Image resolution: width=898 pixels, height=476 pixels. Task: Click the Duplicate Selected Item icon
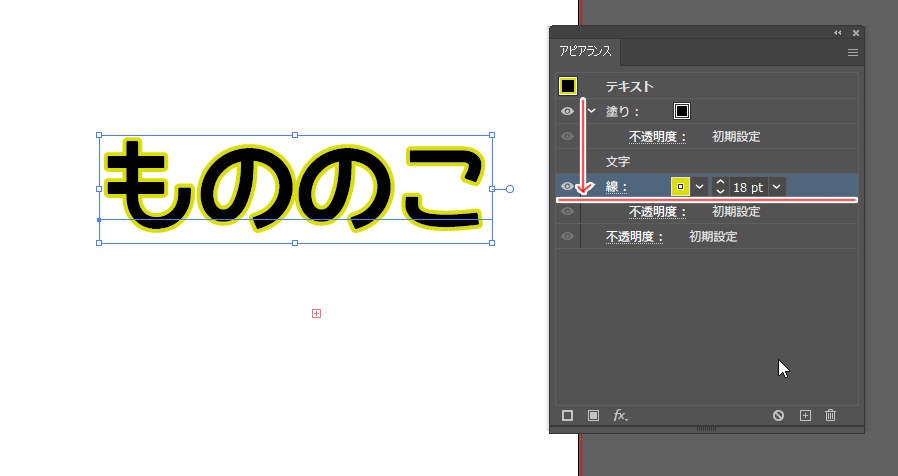point(805,415)
